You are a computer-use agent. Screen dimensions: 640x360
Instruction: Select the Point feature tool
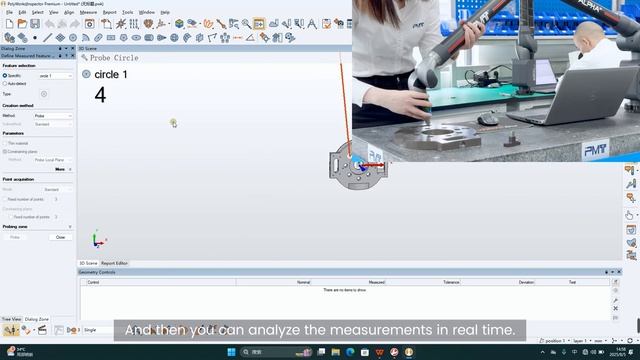[35, 38]
